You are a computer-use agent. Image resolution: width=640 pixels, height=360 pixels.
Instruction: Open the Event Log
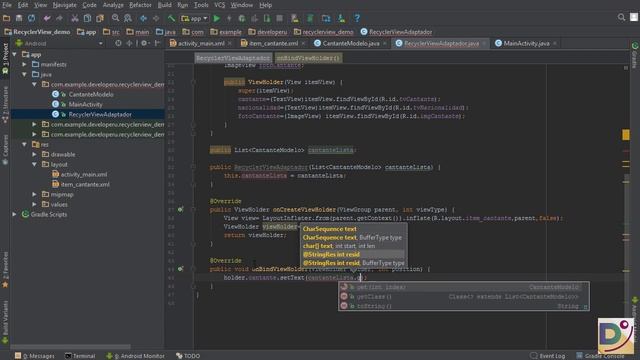pyautogui.click(x=548, y=356)
